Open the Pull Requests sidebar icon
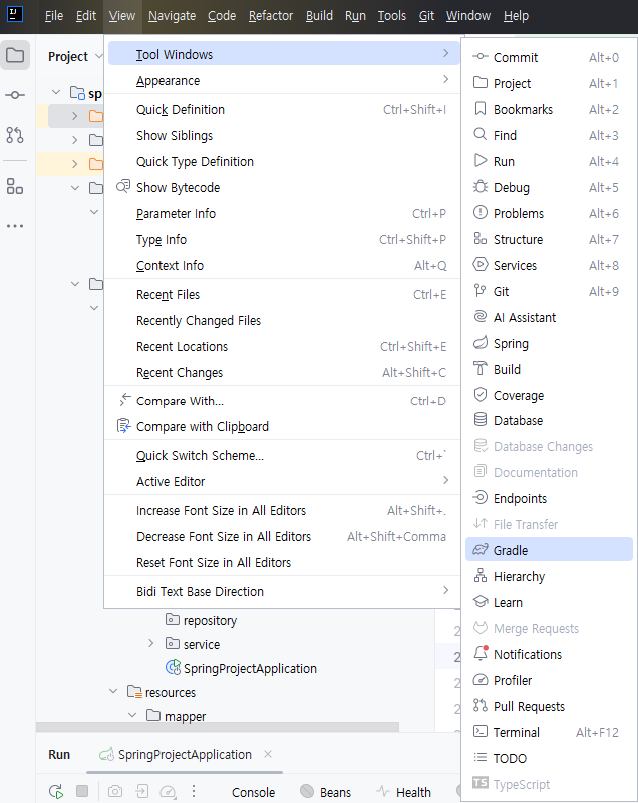Viewport: 638px width, 803px height. pos(15,135)
